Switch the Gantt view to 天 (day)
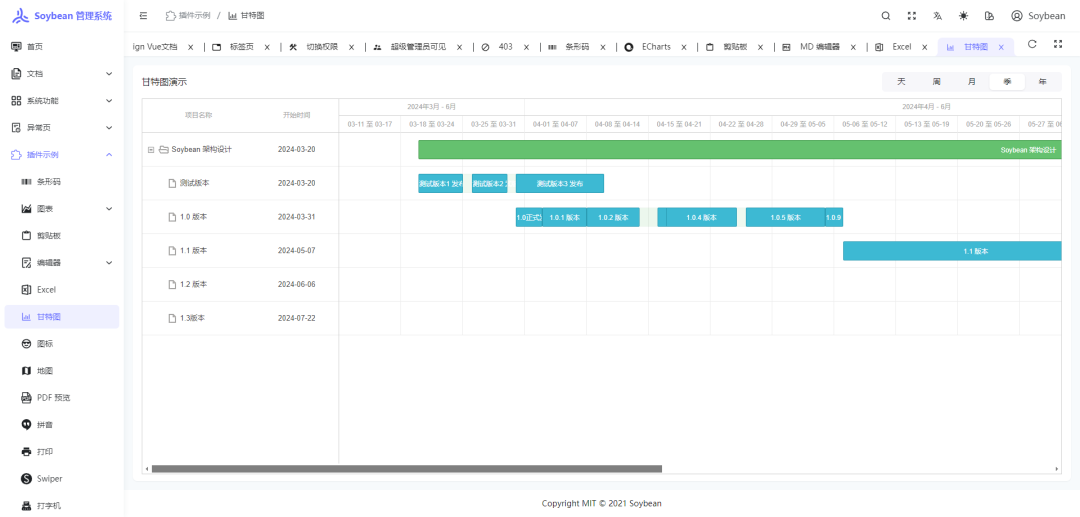Viewport: 1080px width, 517px height. click(901, 82)
